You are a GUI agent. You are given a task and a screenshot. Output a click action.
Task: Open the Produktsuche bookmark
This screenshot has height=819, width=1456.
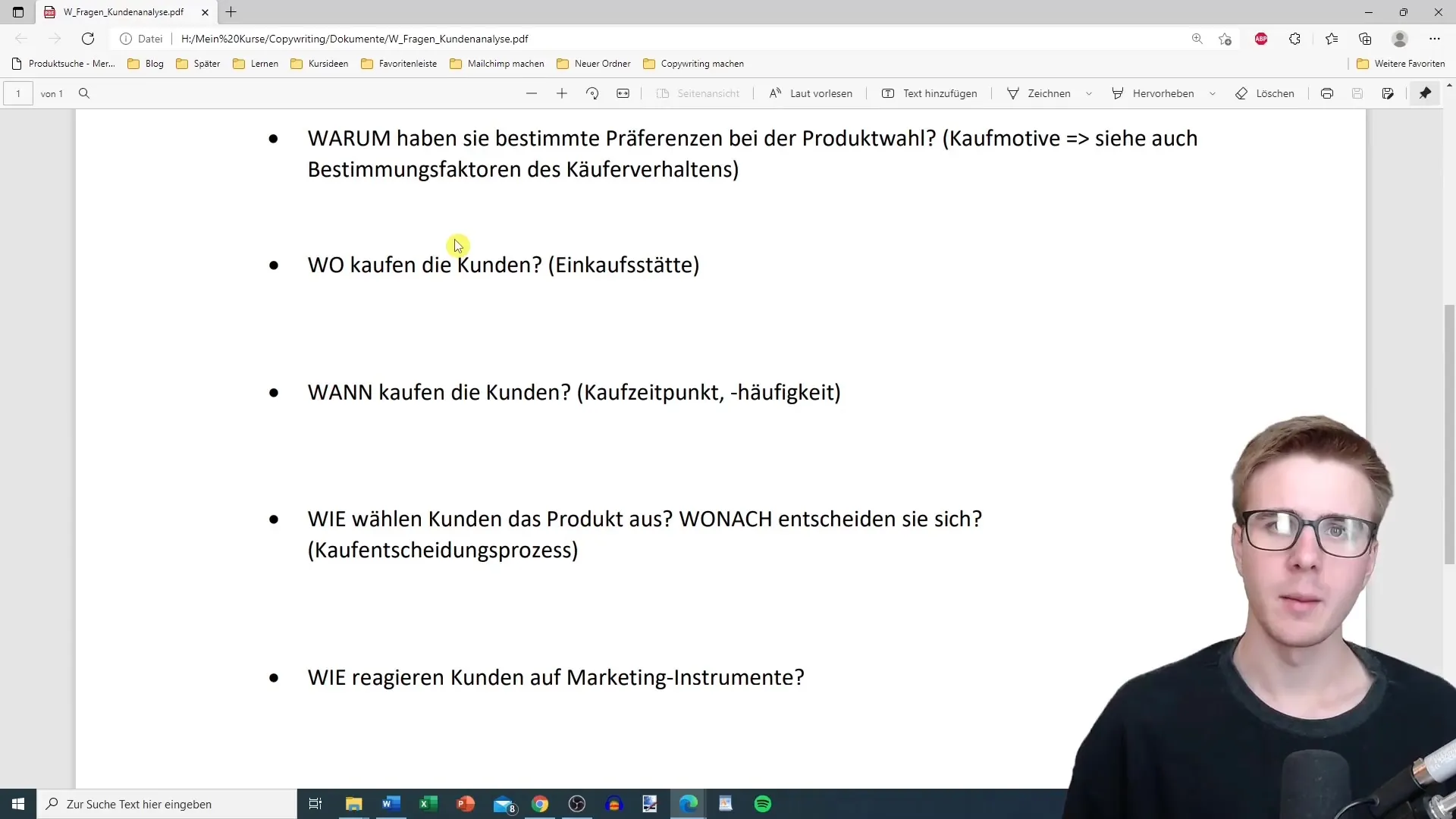point(64,64)
